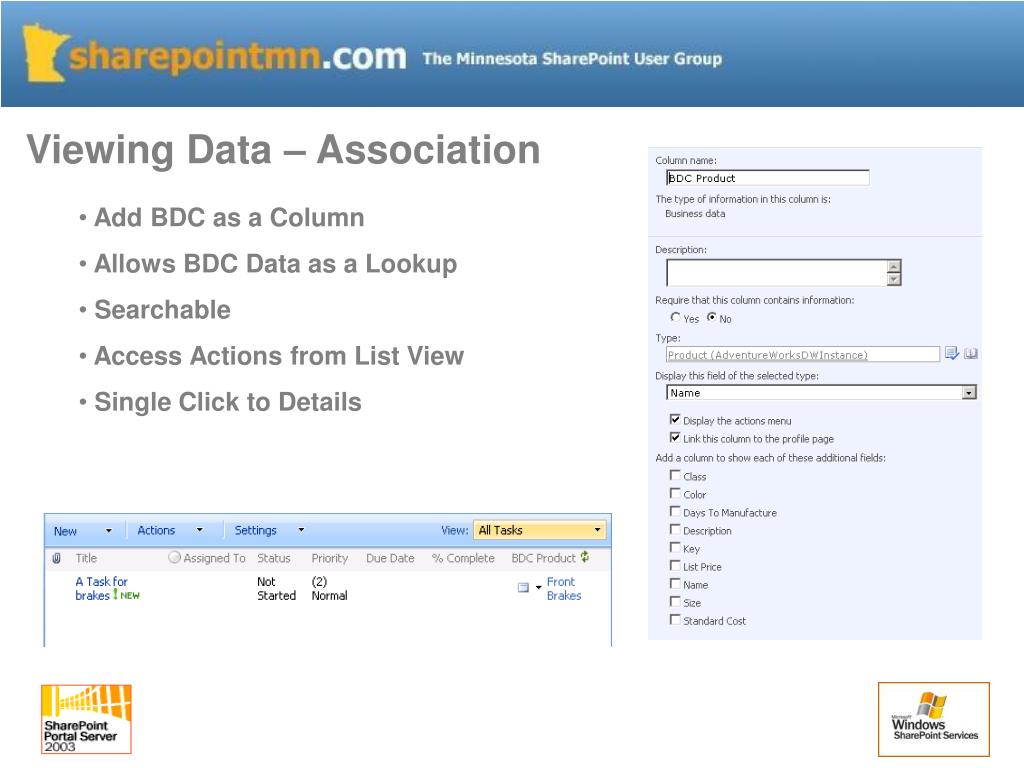Open the Front Brakes actions dropdown arrow
The width and height of the screenshot is (1024, 768).
click(x=539, y=588)
